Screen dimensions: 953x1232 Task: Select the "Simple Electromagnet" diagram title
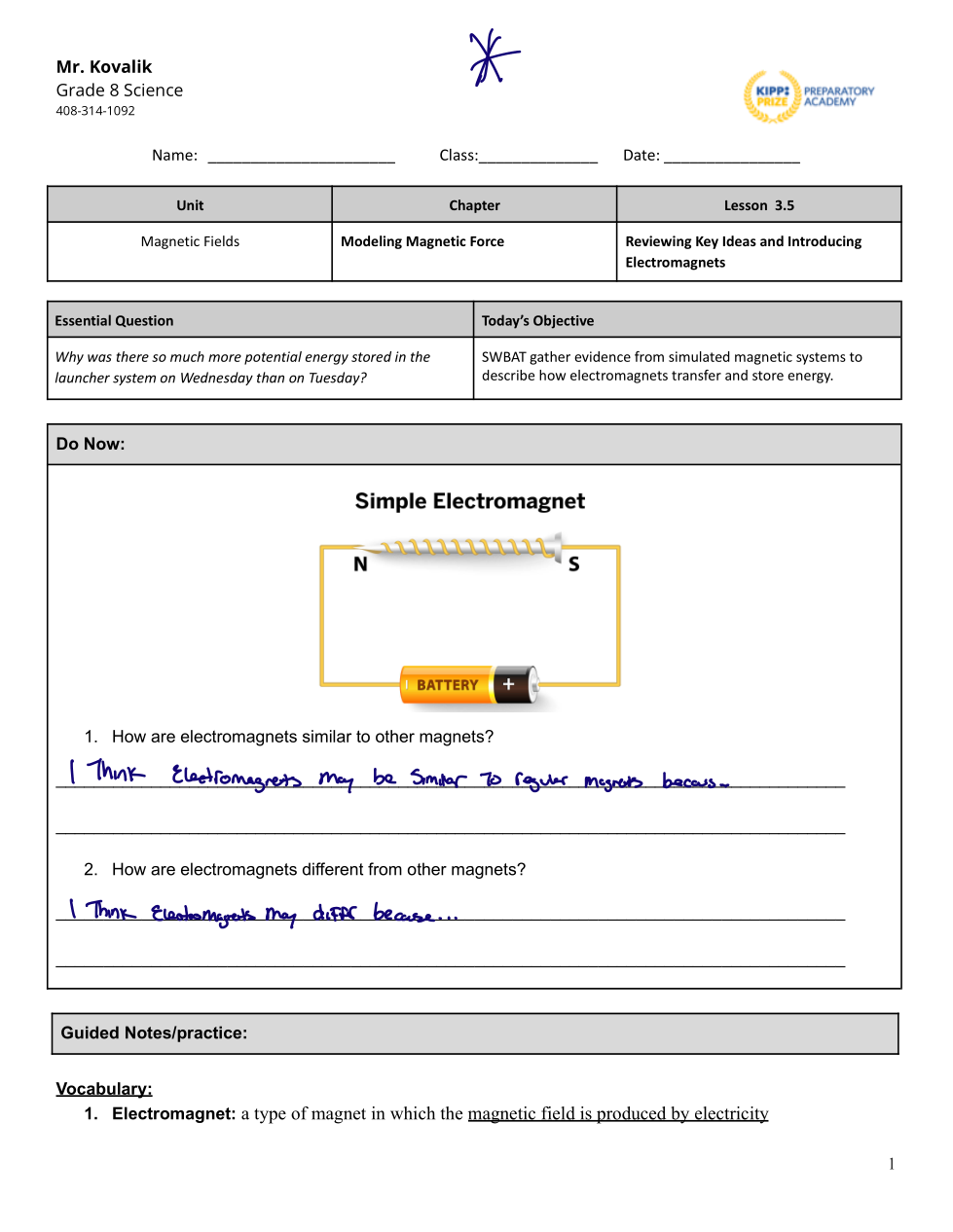[x=469, y=501]
